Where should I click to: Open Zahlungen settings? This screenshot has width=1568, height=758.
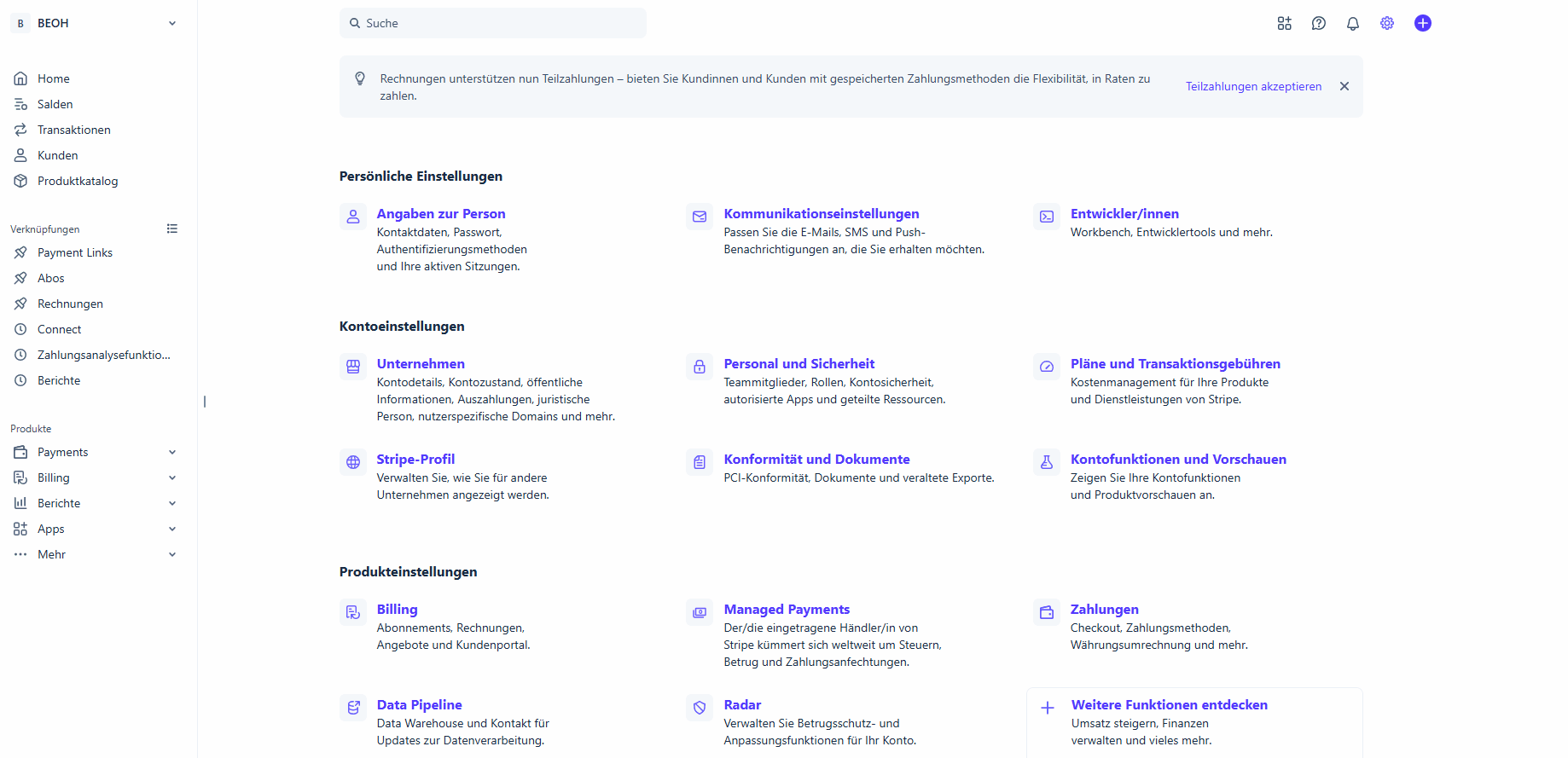pyautogui.click(x=1105, y=609)
